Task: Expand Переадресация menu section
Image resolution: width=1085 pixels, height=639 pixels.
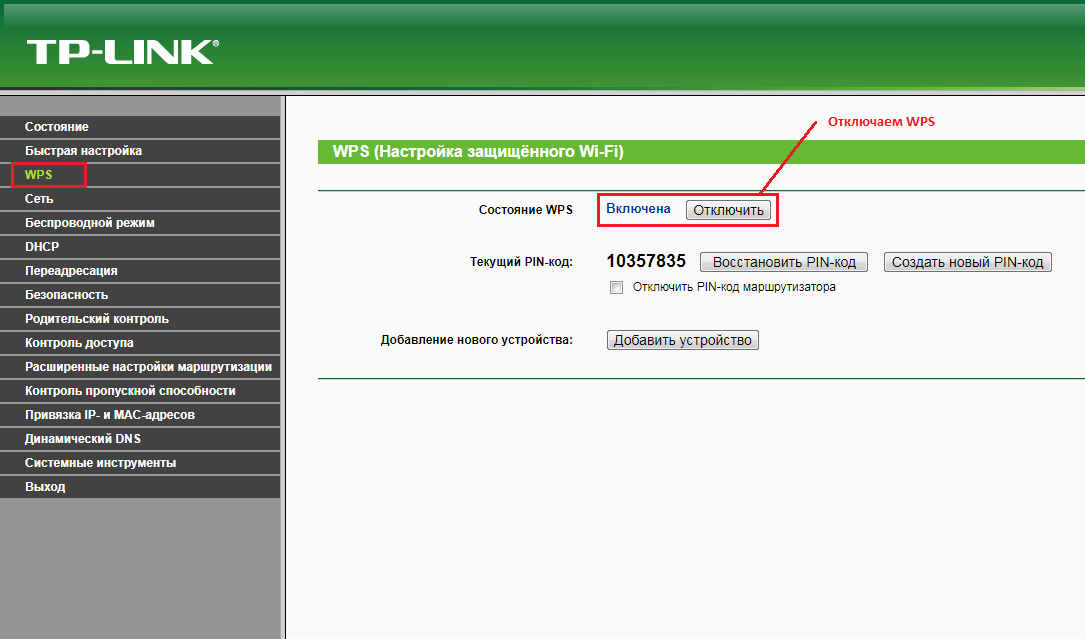Action: point(71,271)
